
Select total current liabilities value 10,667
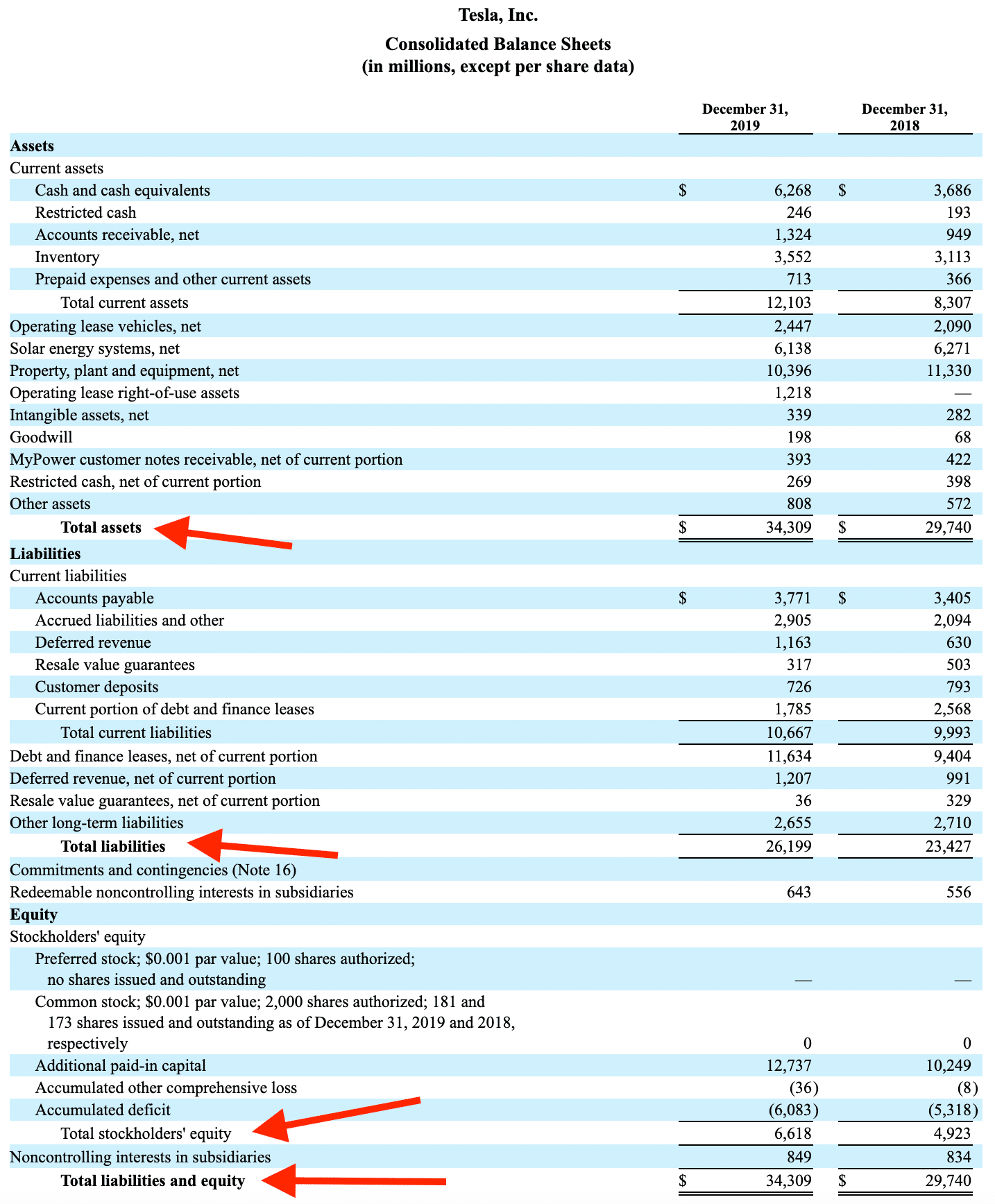click(788, 732)
